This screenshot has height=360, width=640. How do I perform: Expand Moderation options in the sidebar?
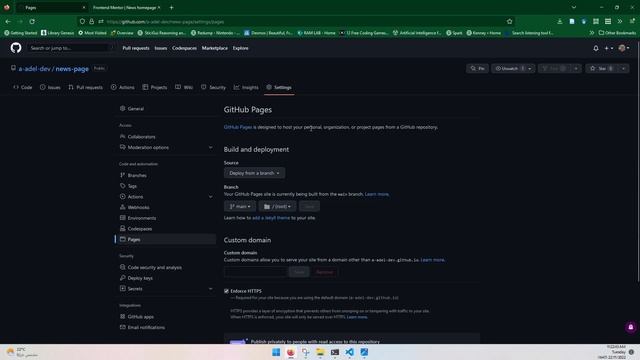coord(165,147)
